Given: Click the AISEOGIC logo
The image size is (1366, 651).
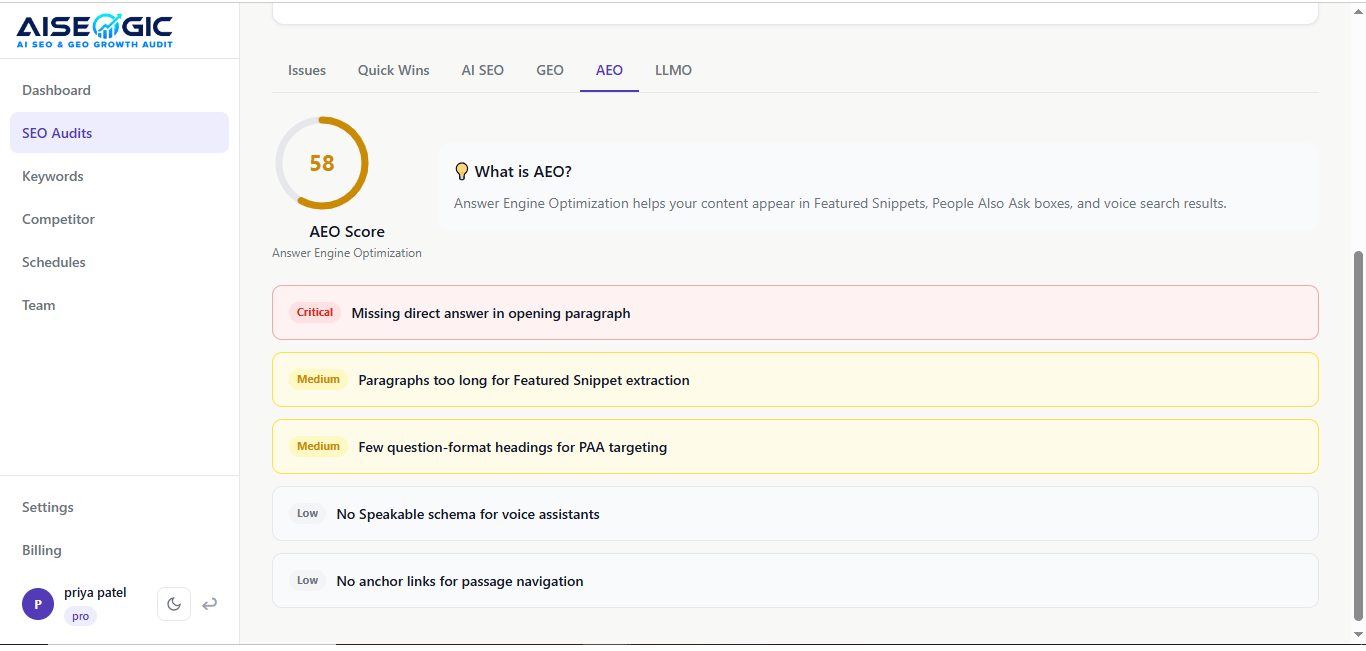Looking at the screenshot, I should (x=94, y=31).
